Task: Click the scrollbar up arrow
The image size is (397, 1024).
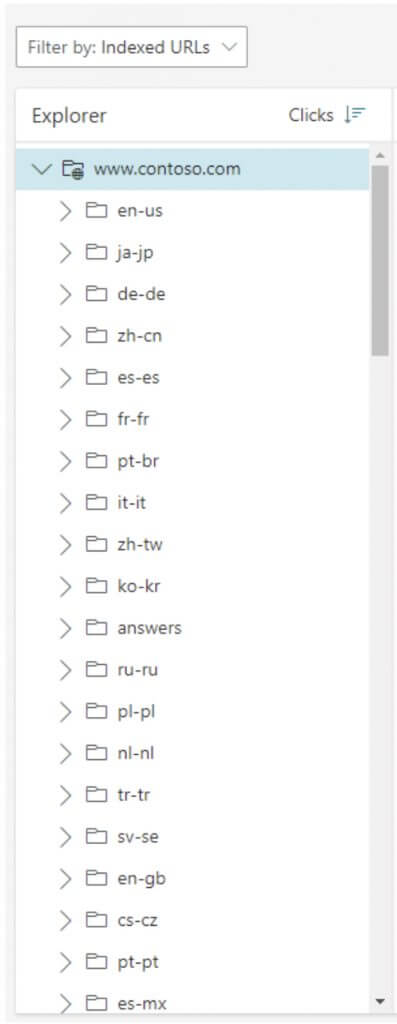Action: click(380, 155)
